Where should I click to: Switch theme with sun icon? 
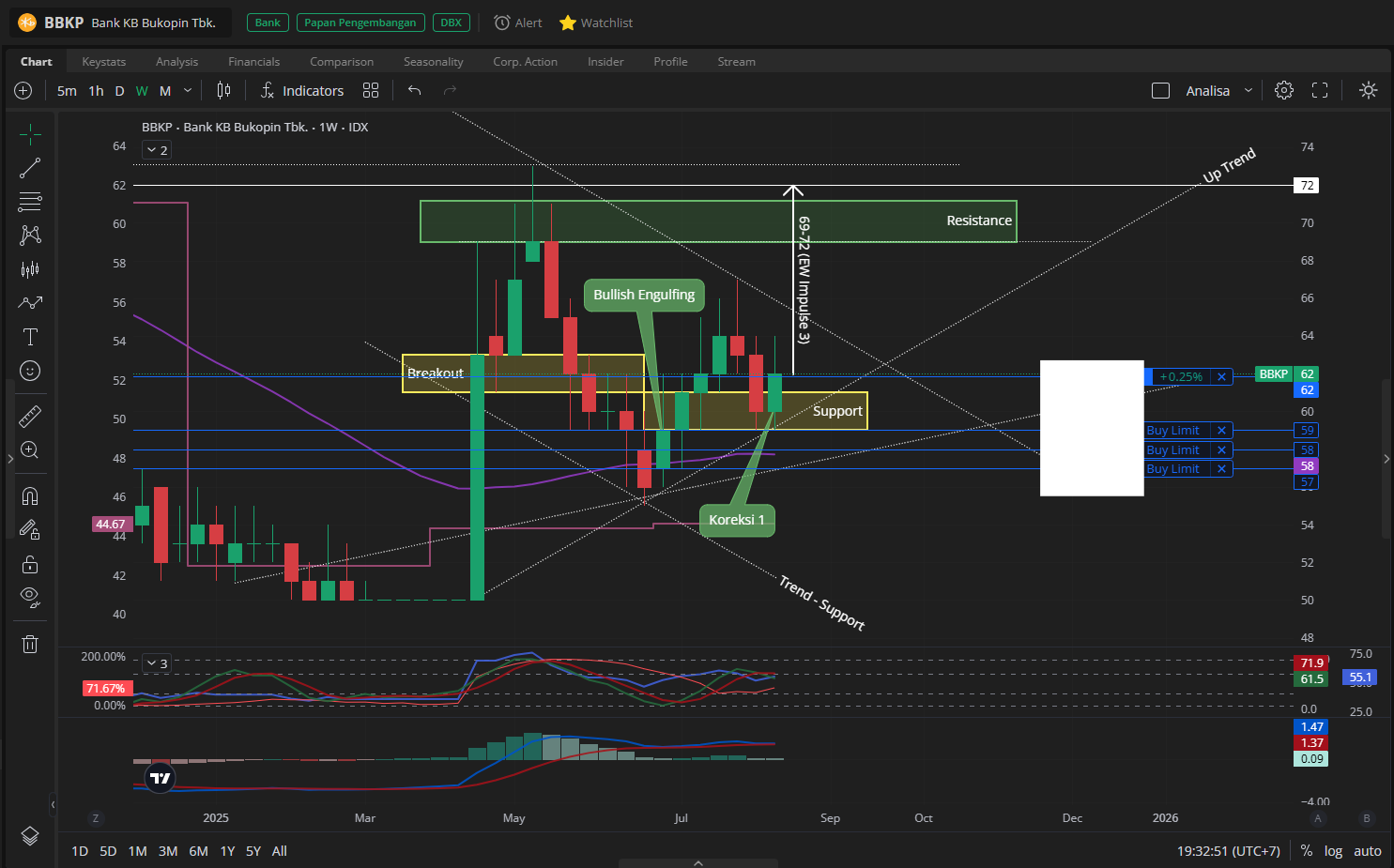[1369, 90]
